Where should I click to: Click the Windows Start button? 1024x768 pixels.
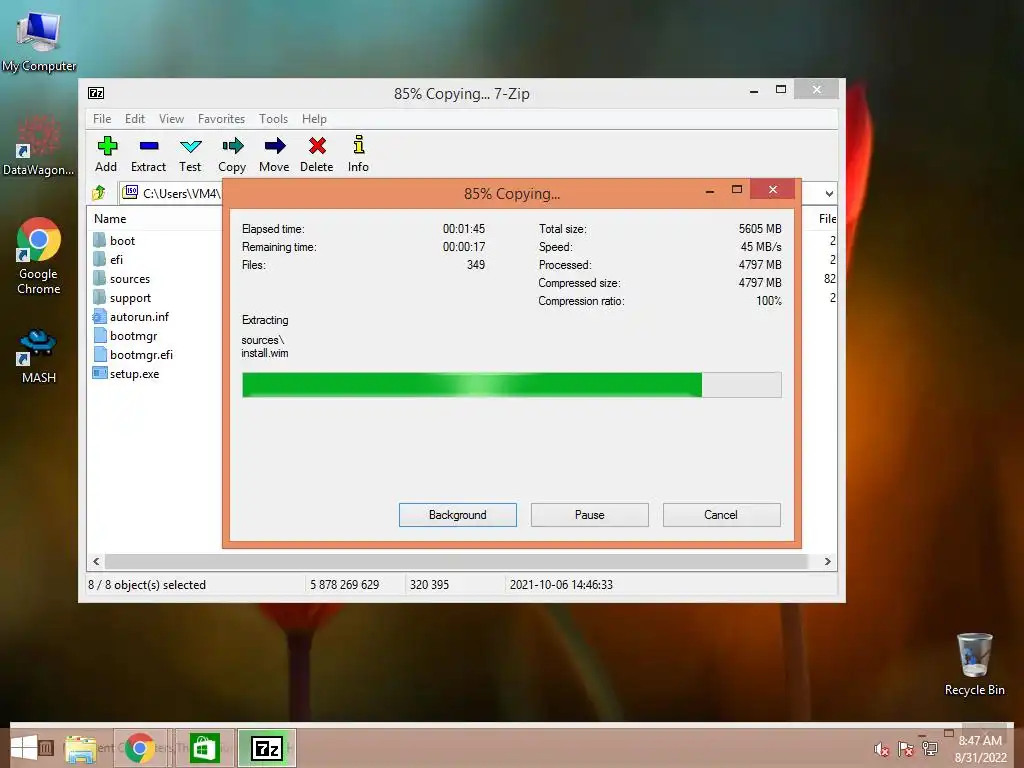24,748
